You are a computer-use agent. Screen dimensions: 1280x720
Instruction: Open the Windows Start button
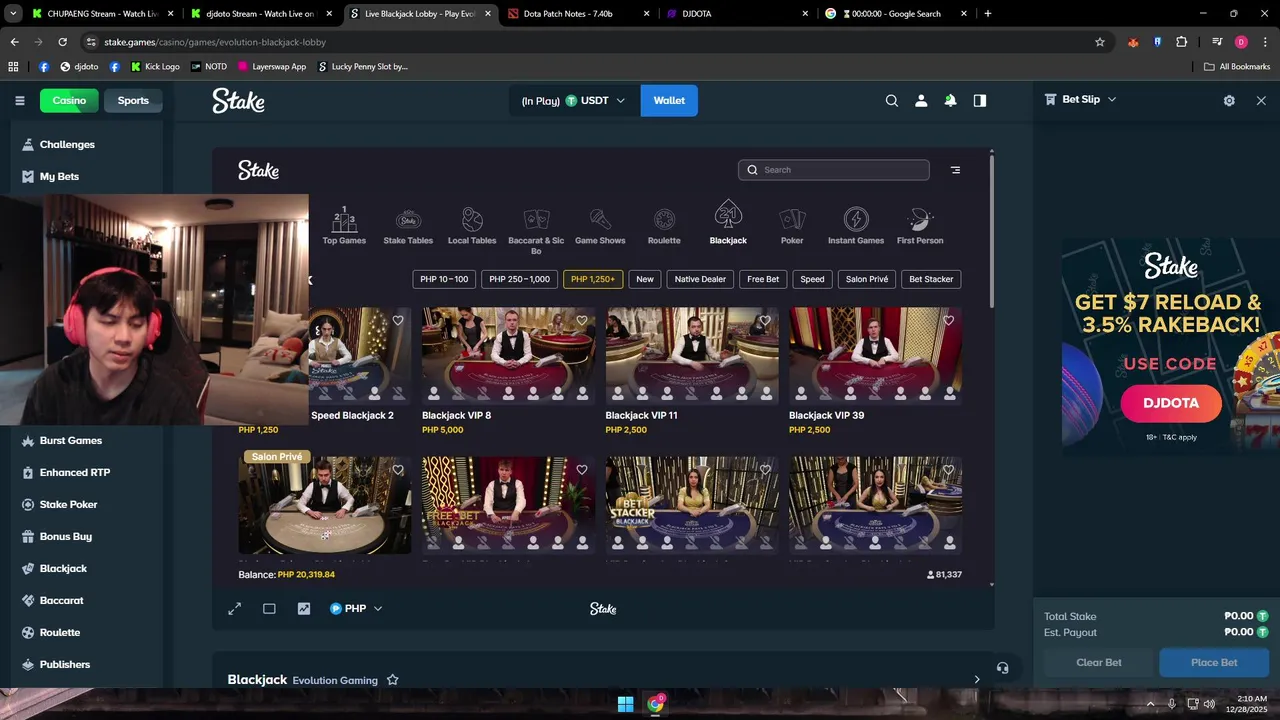pyautogui.click(x=625, y=704)
